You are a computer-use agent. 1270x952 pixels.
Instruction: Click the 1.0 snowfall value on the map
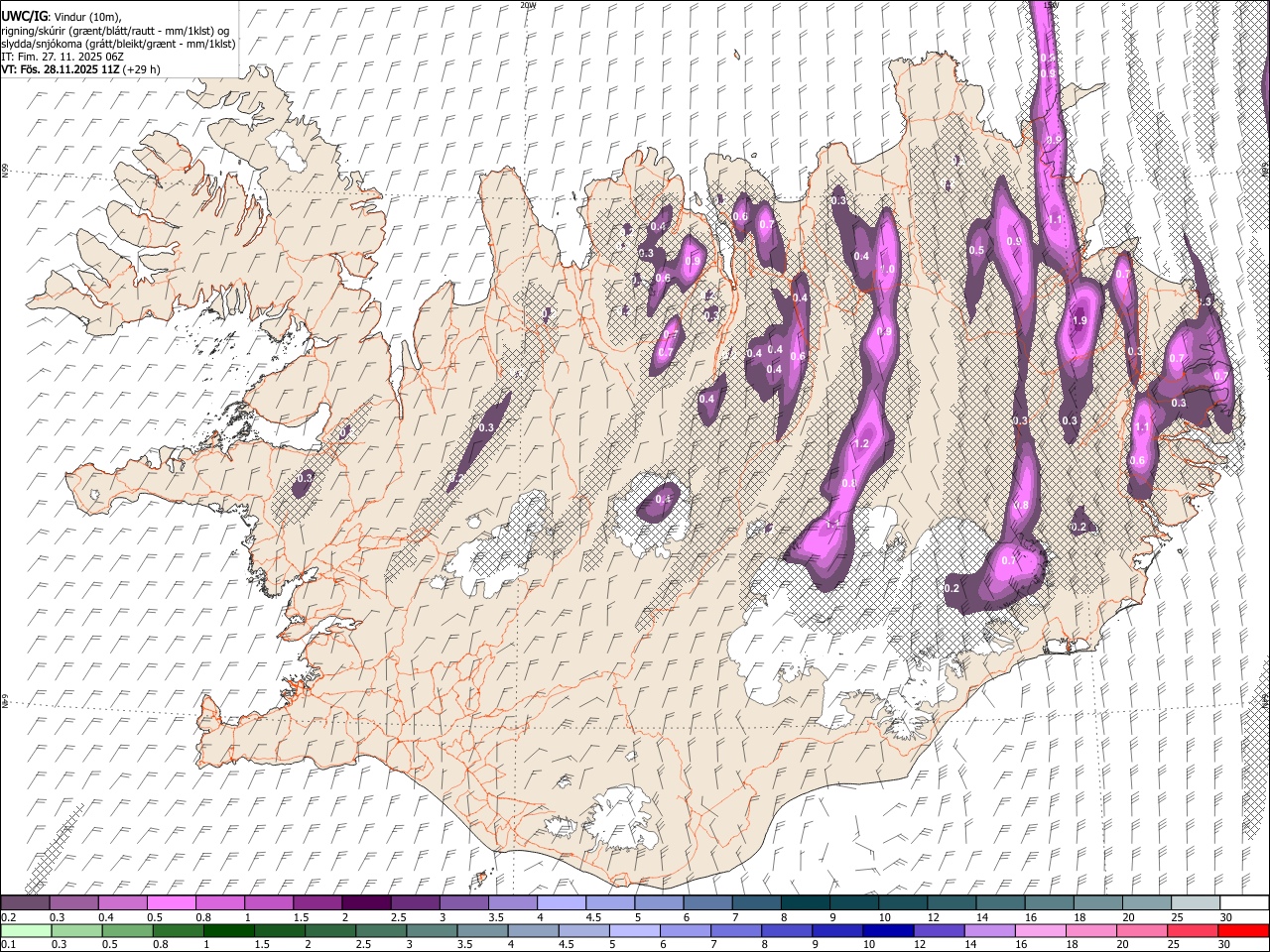[888, 270]
